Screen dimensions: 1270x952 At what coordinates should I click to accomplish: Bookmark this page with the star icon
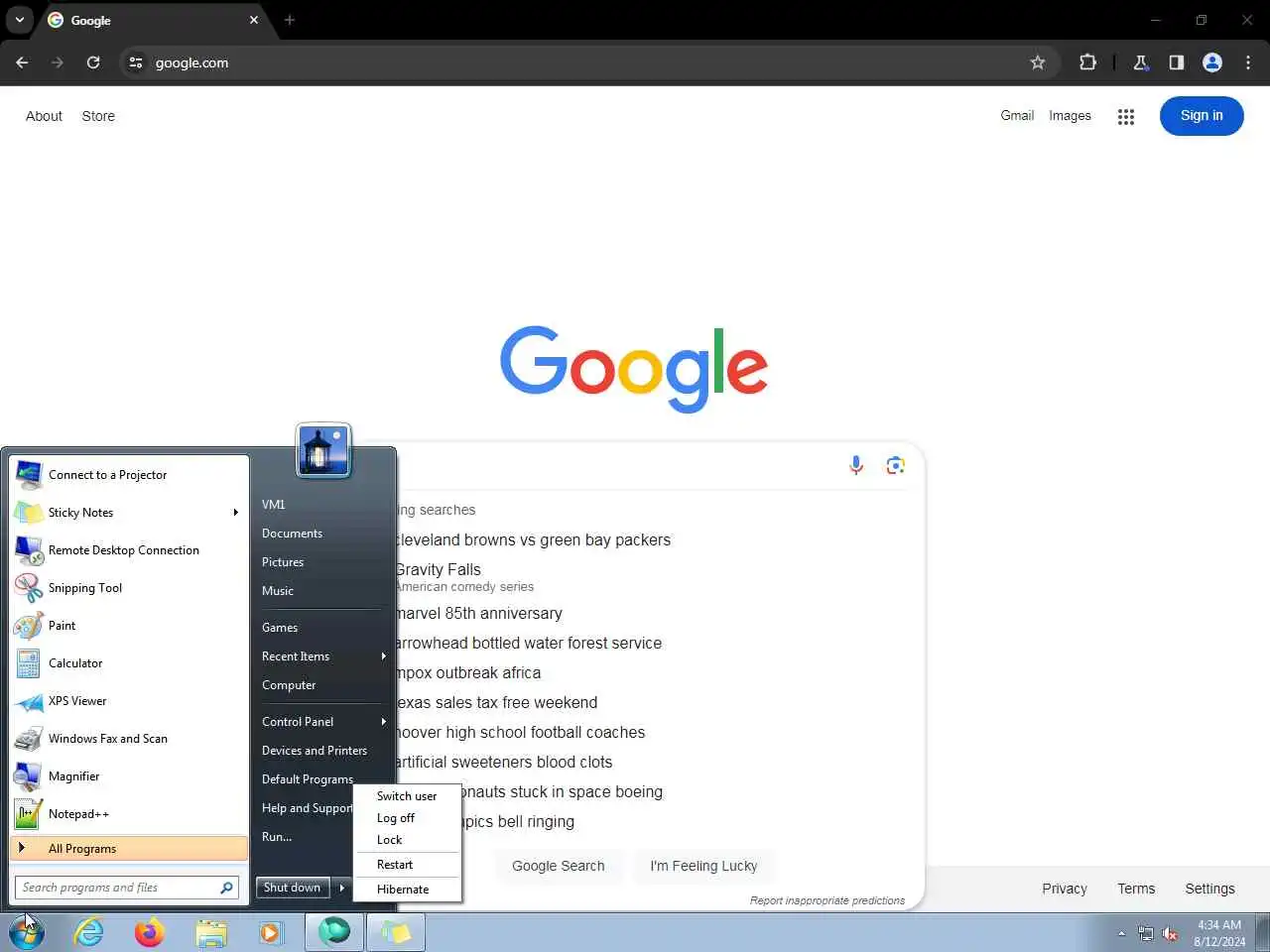click(1038, 62)
